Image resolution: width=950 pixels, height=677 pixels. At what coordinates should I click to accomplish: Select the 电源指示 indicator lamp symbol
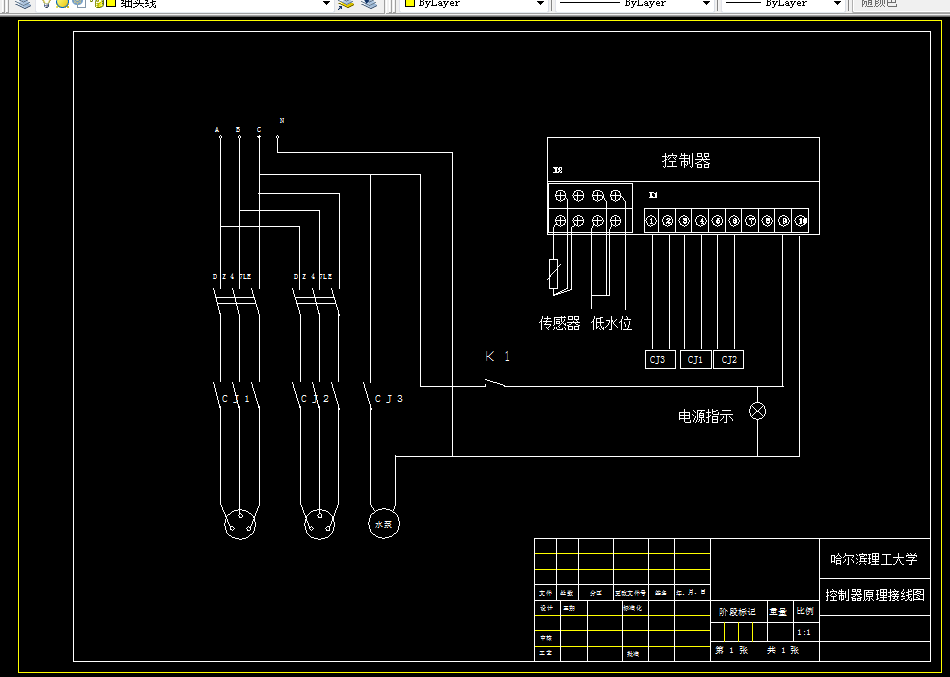tap(757, 410)
